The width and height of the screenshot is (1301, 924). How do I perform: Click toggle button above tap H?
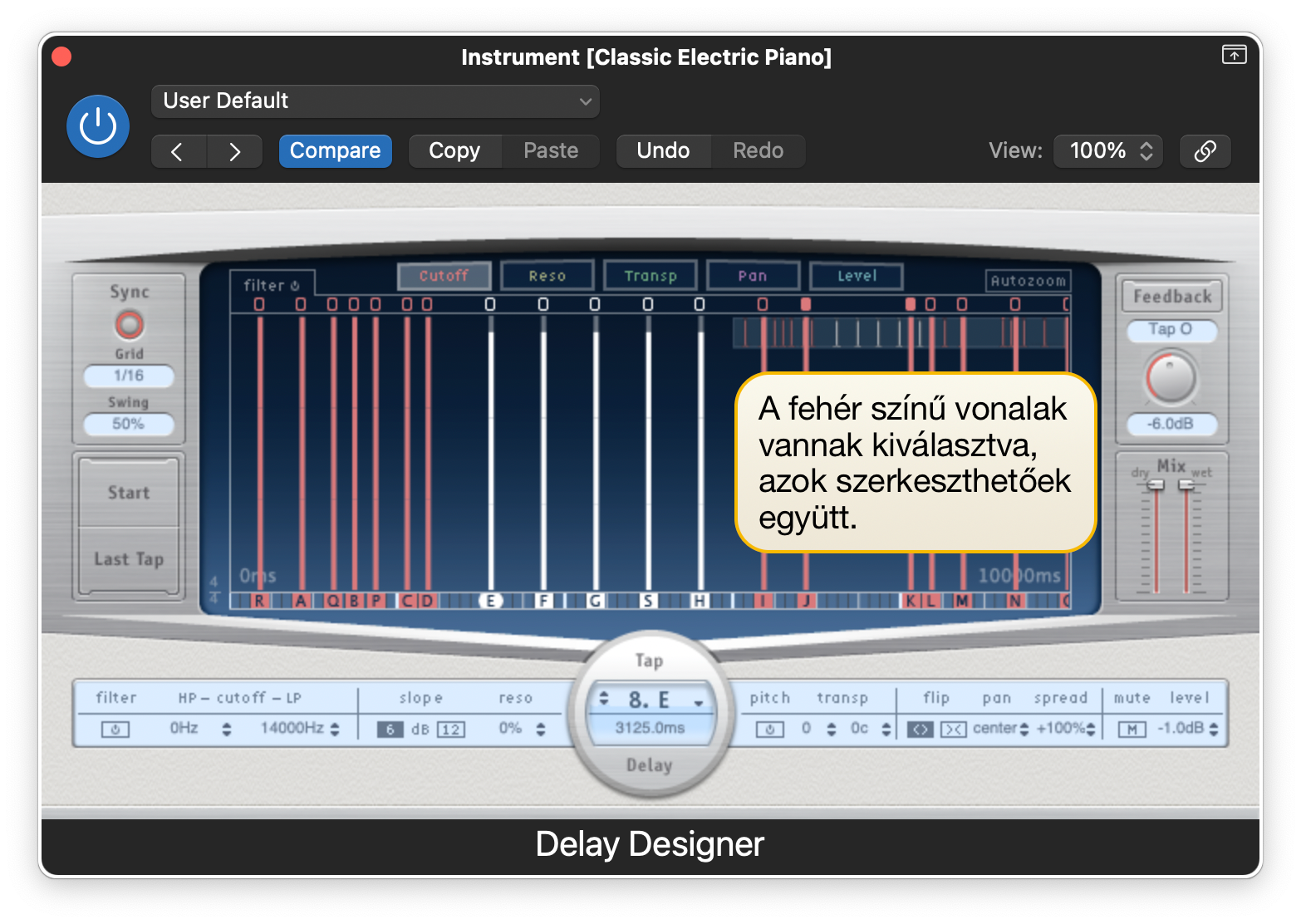pyautogui.click(x=700, y=304)
